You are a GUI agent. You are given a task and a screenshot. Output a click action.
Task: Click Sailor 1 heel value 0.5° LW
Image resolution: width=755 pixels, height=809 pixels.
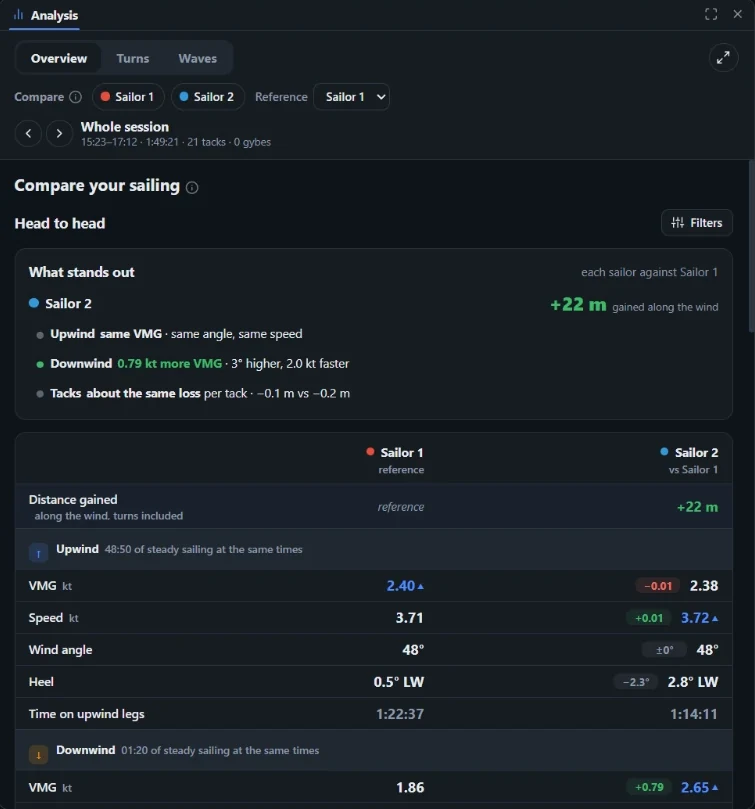(399, 682)
